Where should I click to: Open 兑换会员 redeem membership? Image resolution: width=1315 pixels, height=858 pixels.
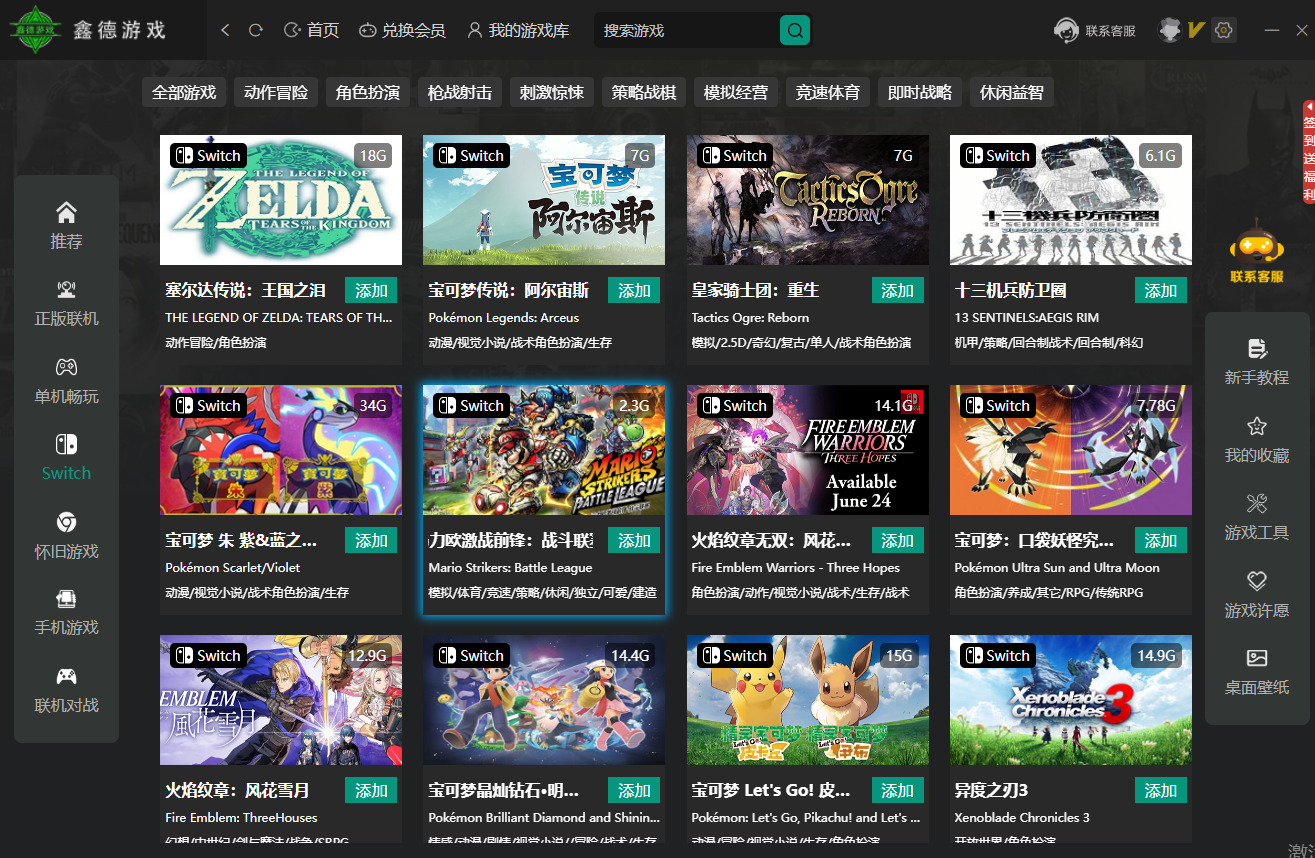pos(402,31)
